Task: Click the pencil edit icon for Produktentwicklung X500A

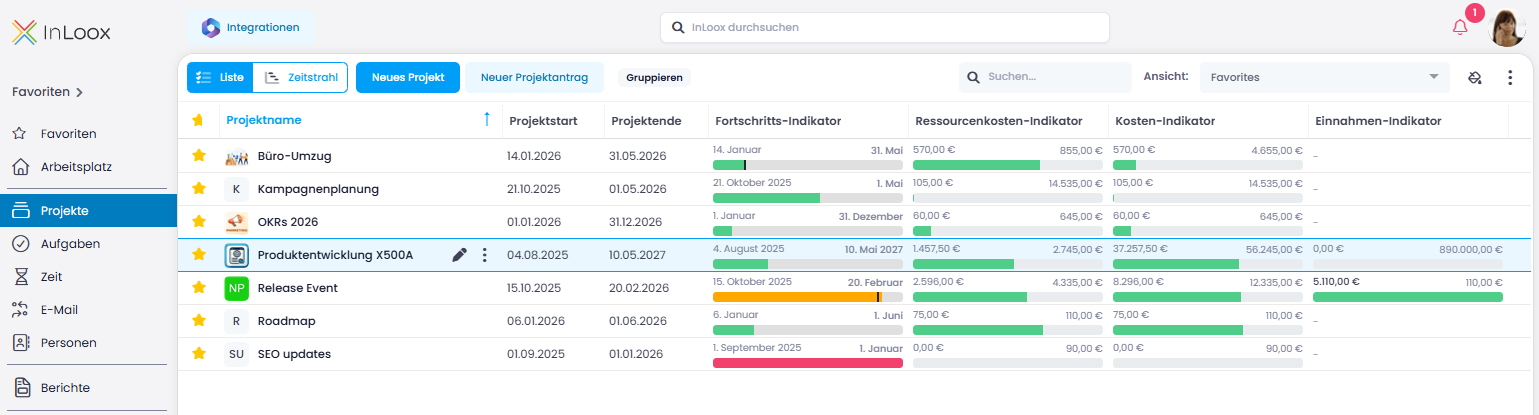Action: (459, 255)
